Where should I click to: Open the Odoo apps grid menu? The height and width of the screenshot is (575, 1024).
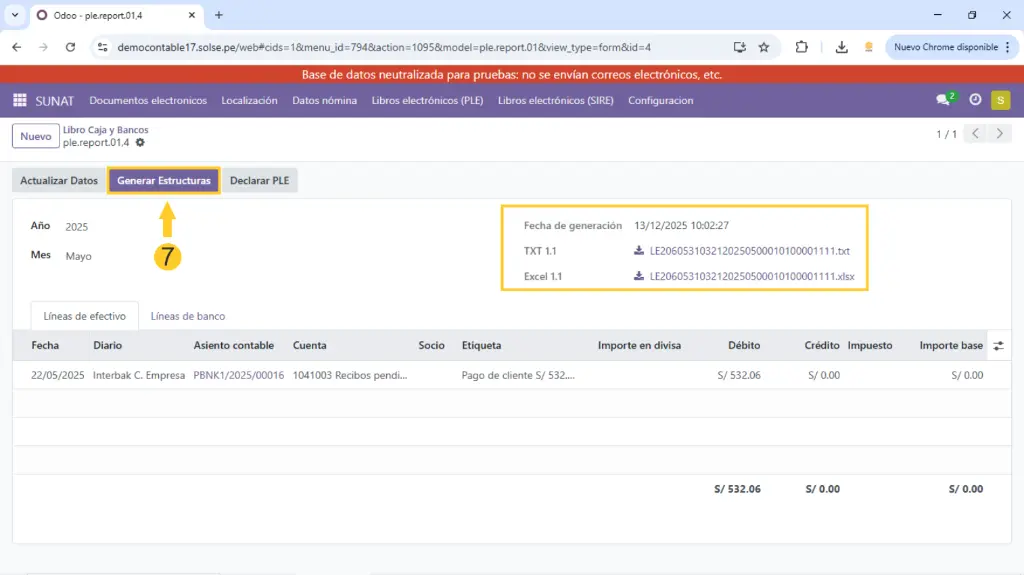pyautogui.click(x=19, y=100)
